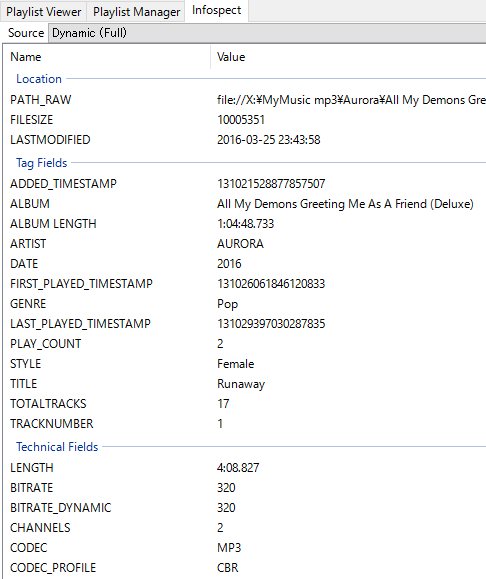Screen dimensions: 486x579
Task: Open the Dynamic (Full) source dropdown
Action: pos(267,33)
